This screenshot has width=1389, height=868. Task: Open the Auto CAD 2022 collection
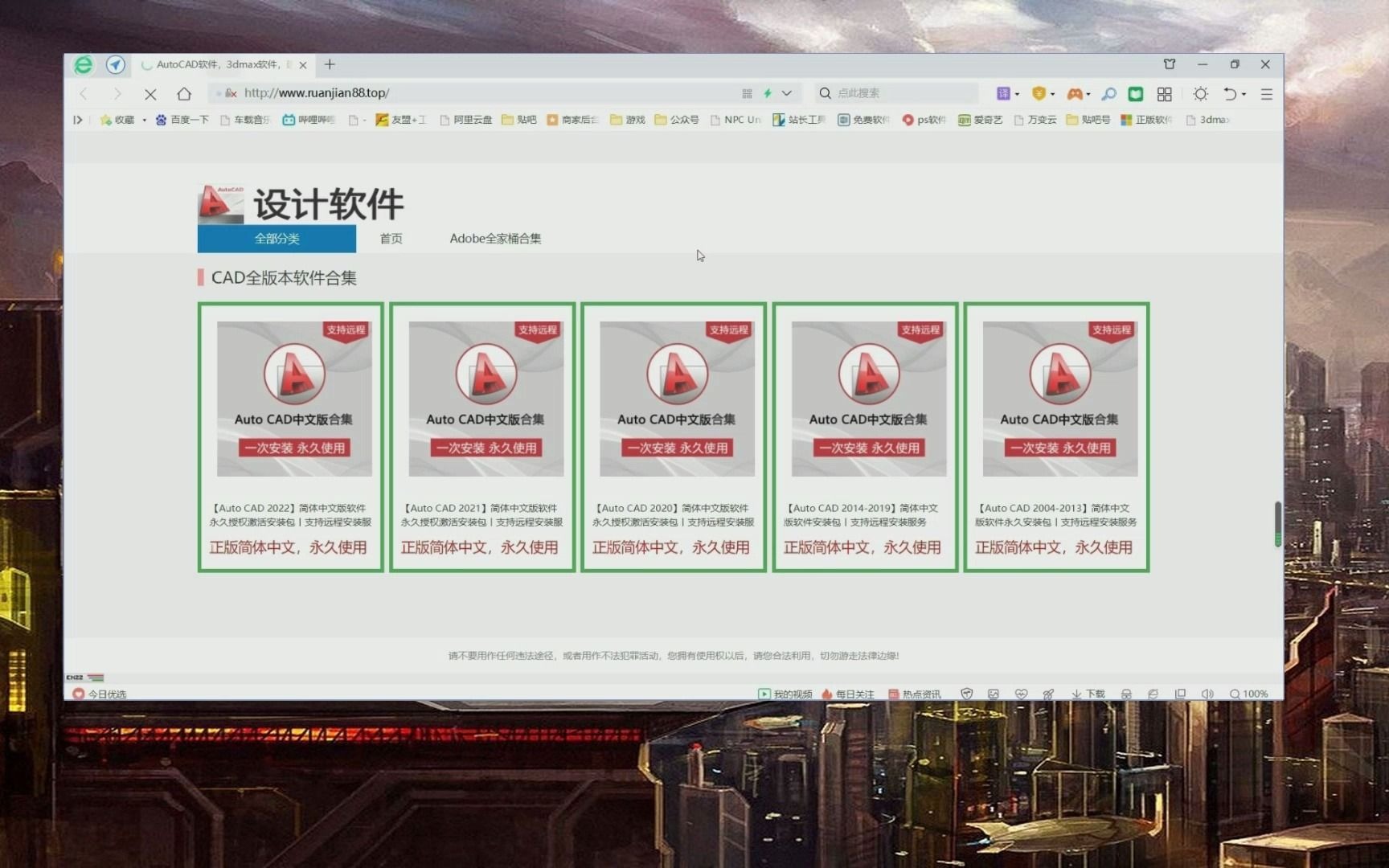pos(291,438)
